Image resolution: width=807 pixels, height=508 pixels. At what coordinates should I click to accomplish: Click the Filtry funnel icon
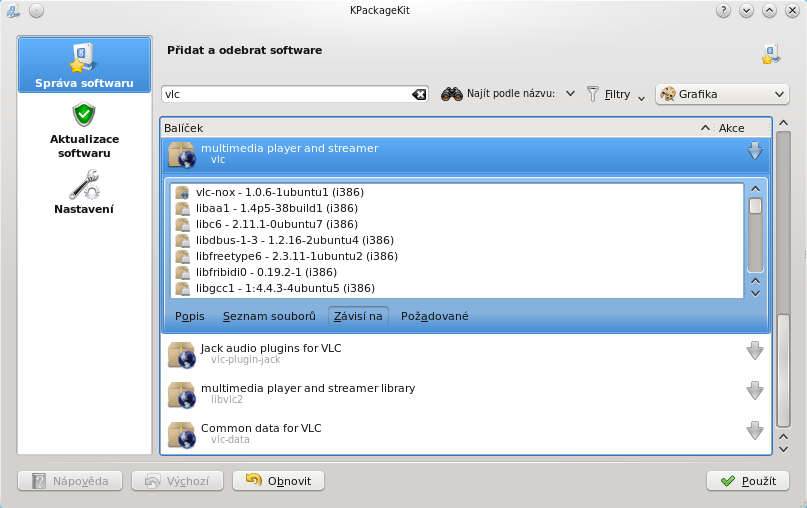click(x=593, y=94)
